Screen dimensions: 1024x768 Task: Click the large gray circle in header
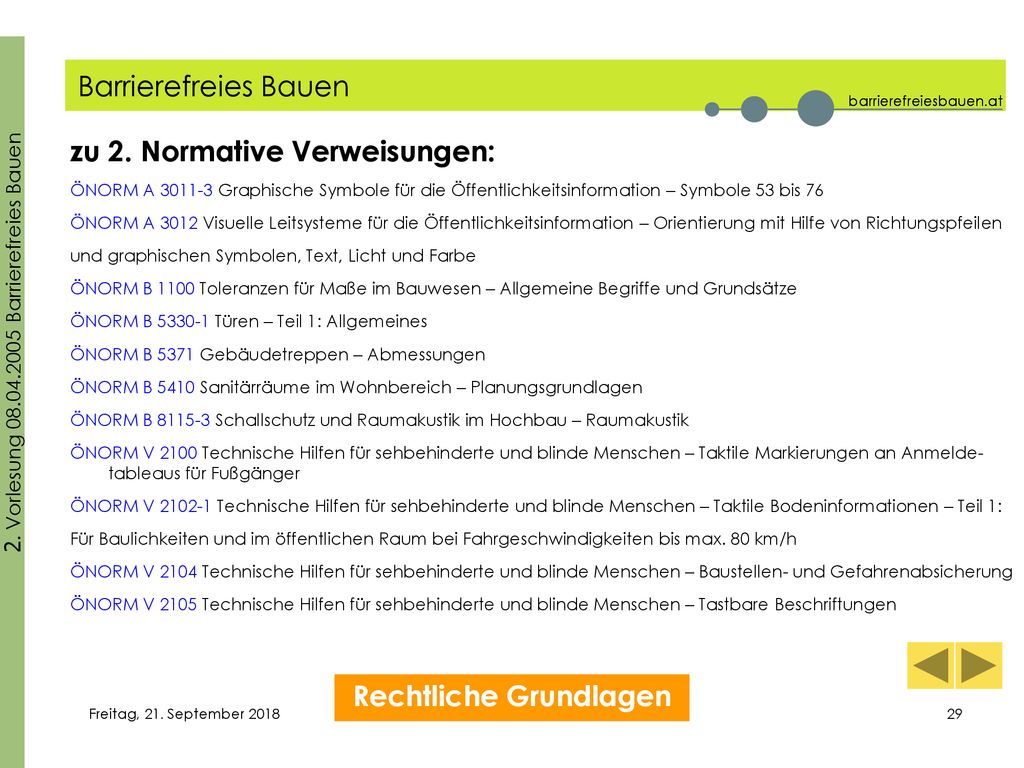pos(815,108)
